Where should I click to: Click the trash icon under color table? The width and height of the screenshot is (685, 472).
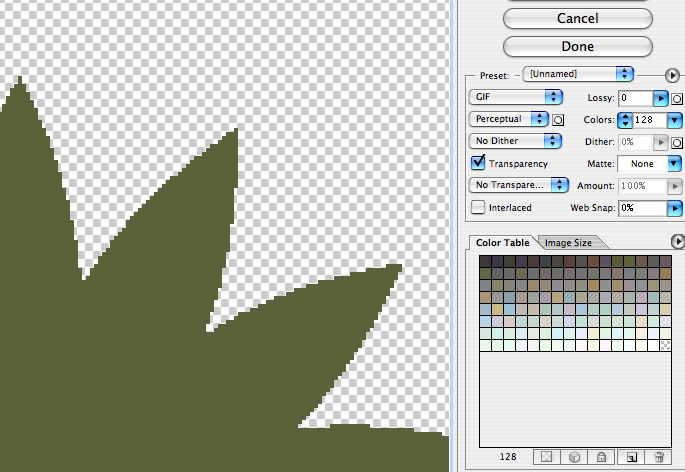pyautogui.click(x=659, y=457)
